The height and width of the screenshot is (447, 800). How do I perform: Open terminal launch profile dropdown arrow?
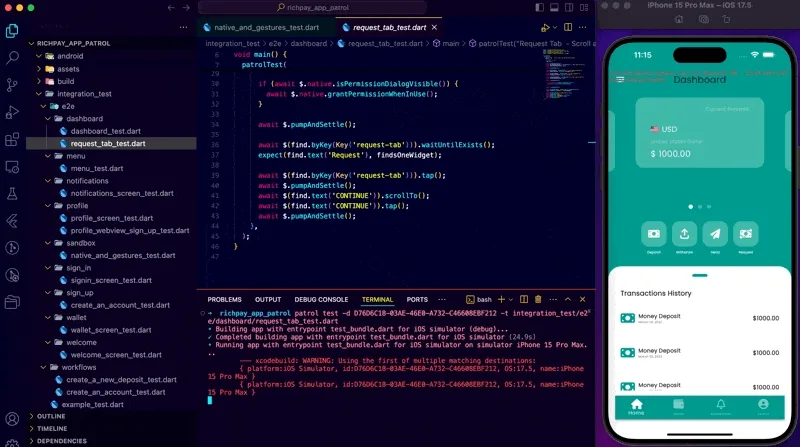pos(510,300)
